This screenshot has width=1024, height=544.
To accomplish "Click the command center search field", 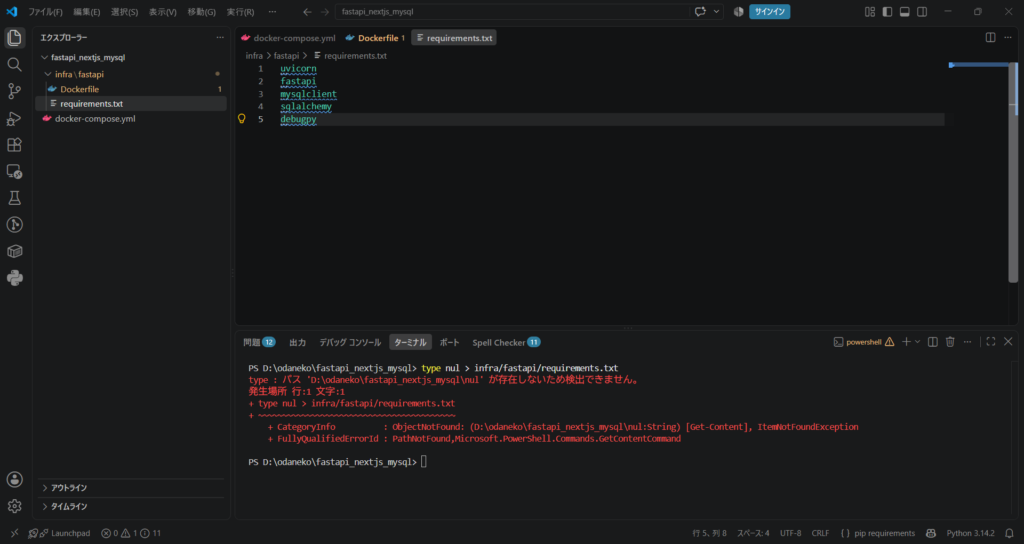I will click(512, 12).
